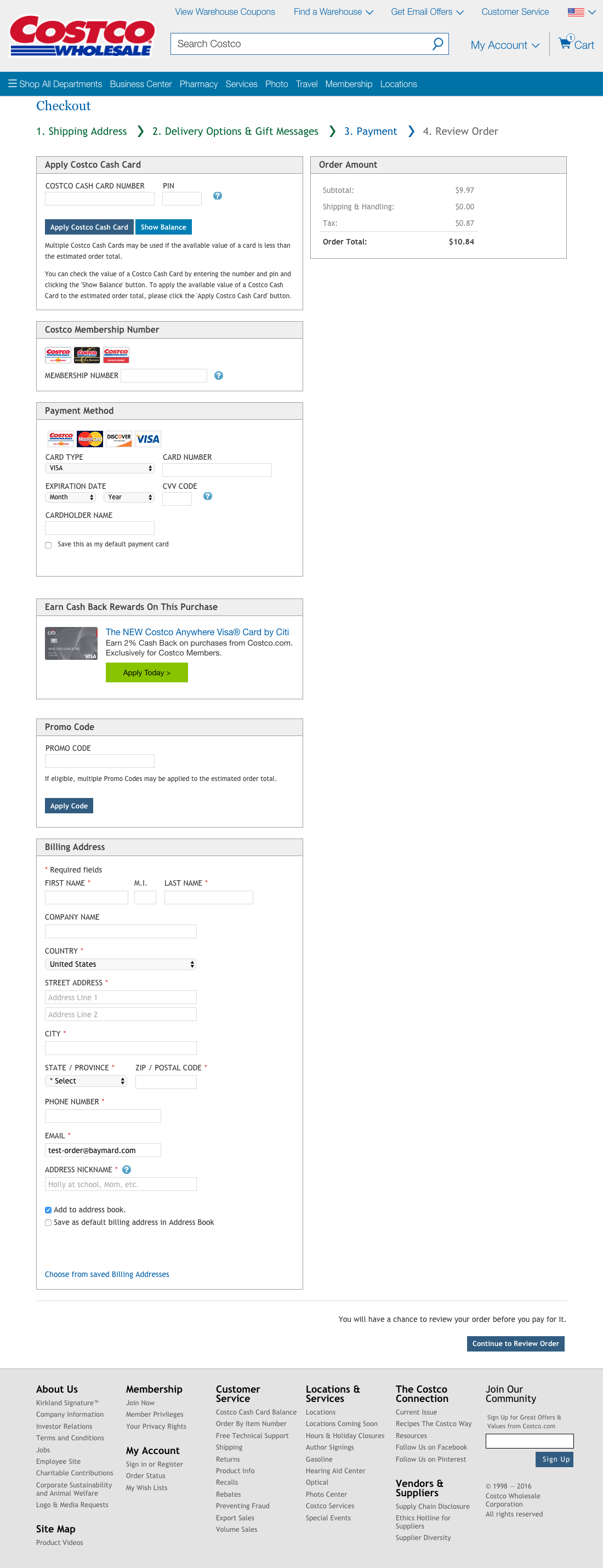Click the green Apply Today button

[x=147, y=672]
